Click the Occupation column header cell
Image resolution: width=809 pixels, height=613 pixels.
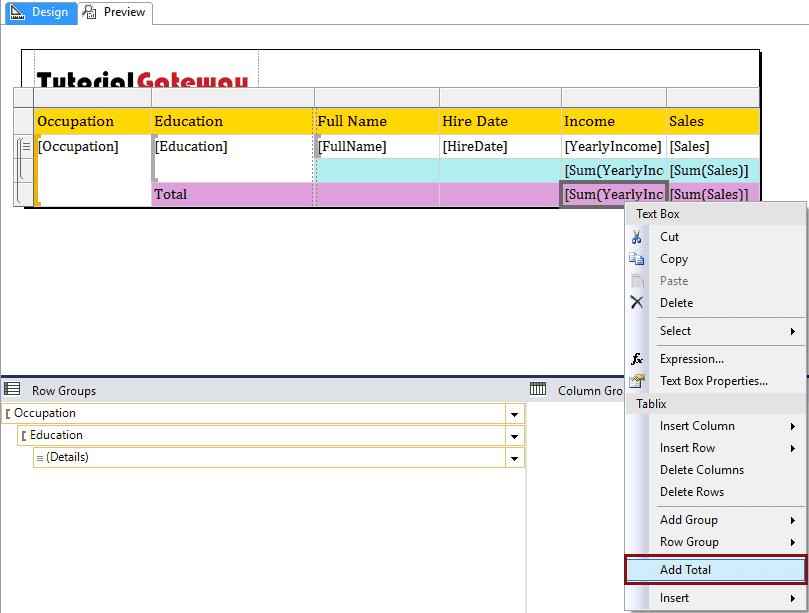92,121
